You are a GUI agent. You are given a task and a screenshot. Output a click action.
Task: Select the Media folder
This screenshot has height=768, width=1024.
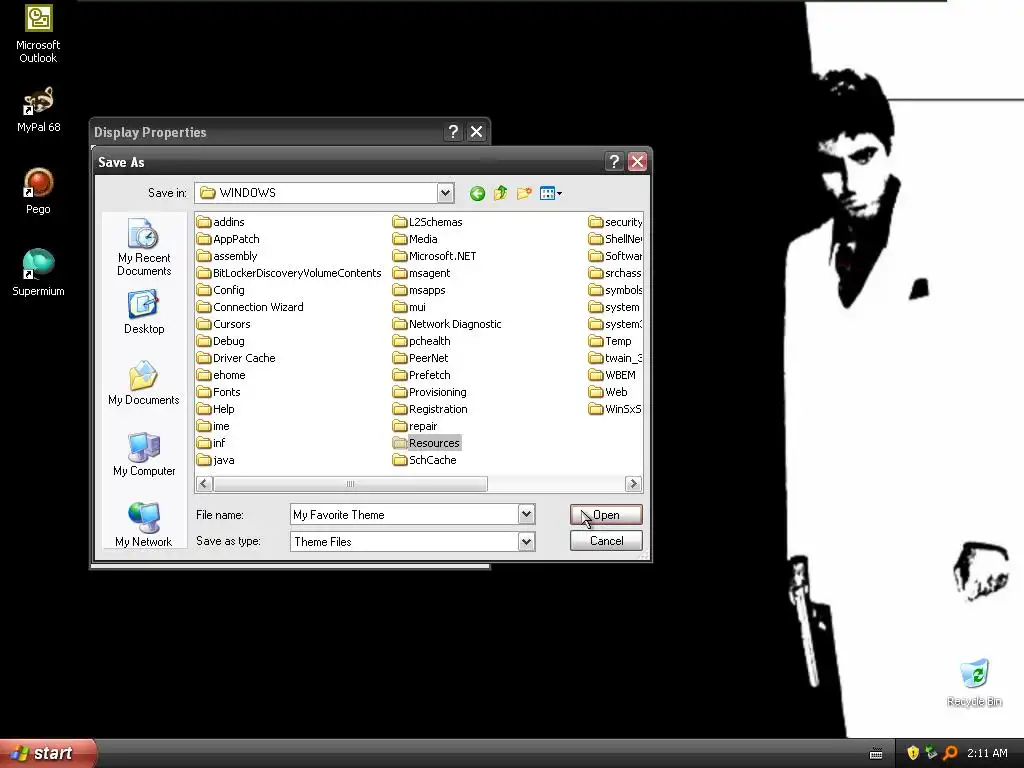(415, 239)
